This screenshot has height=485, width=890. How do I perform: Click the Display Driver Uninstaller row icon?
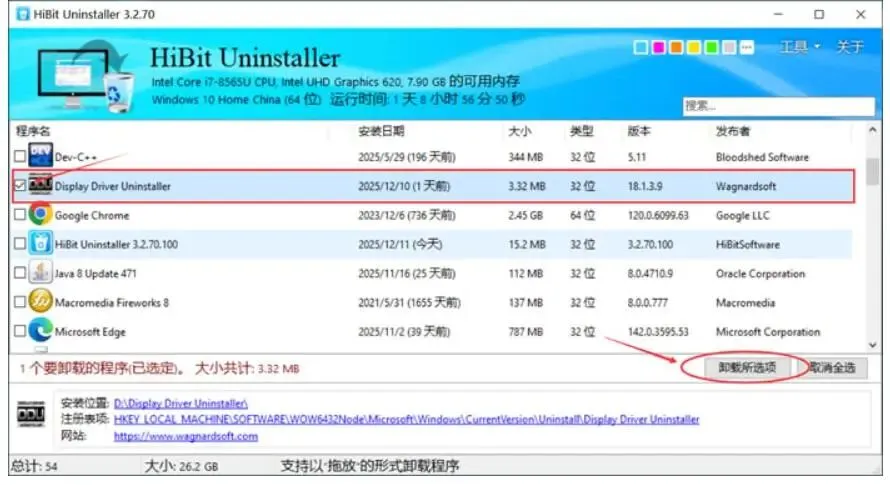pos(40,185)
